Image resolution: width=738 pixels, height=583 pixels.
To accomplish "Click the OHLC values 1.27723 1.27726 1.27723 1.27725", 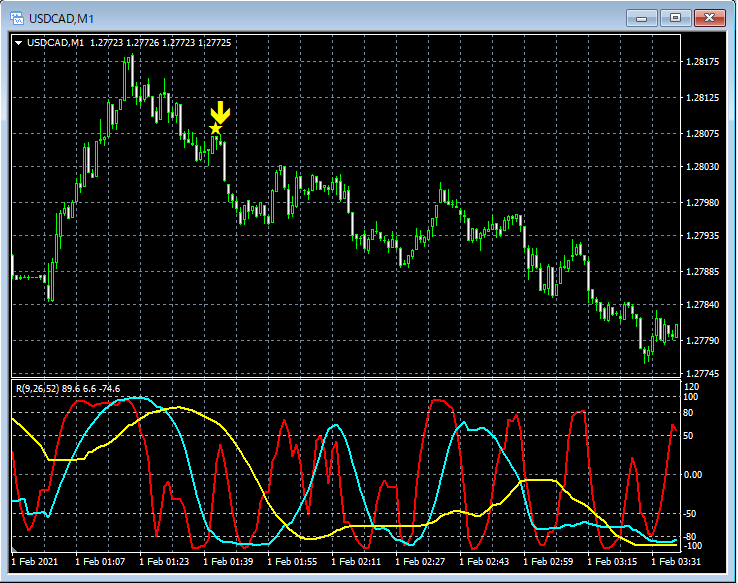I will [160, 43].
